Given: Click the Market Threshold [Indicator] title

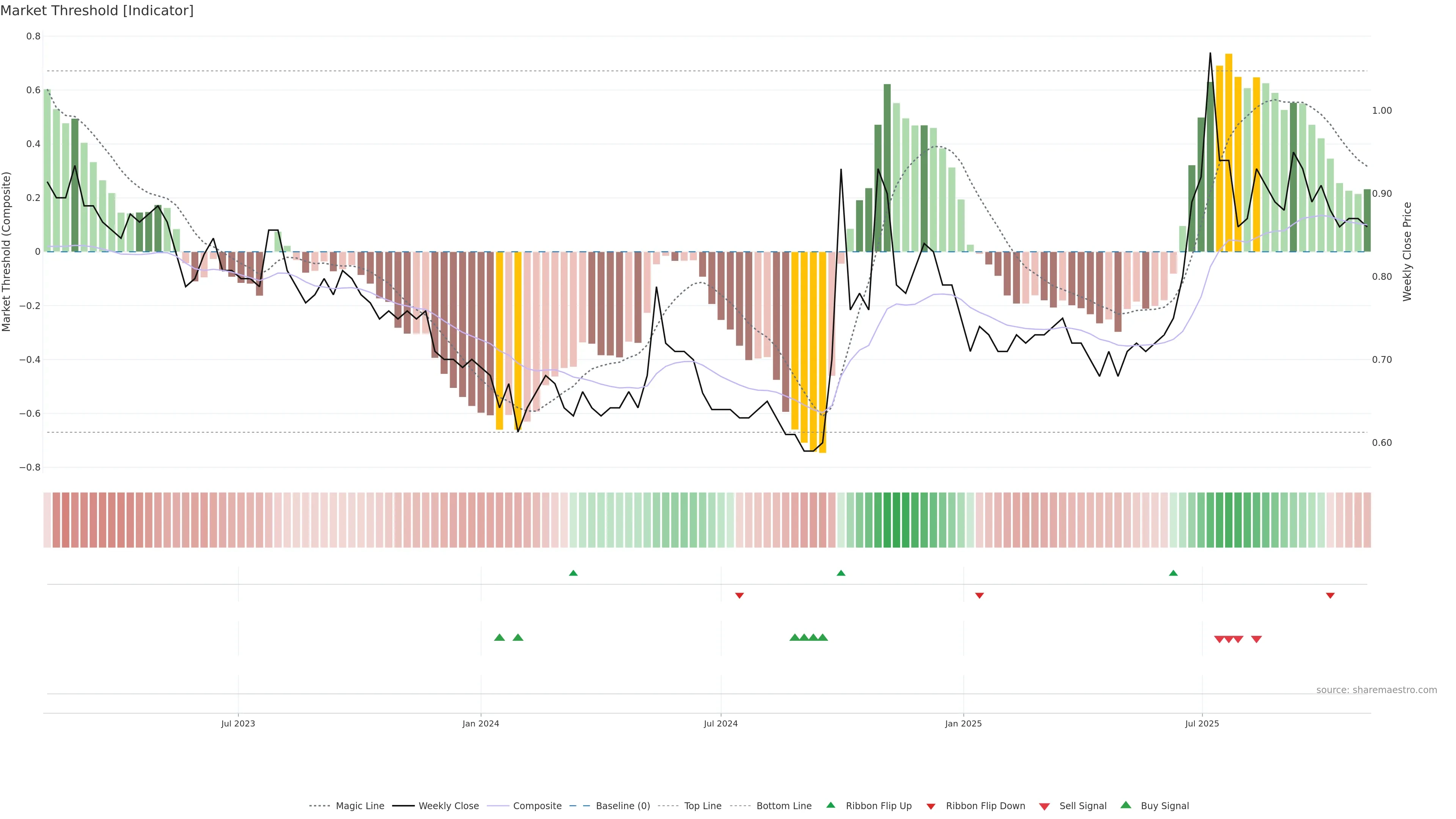Looking at the screenshot, I should pyautogui.click(x=97, y=11).
